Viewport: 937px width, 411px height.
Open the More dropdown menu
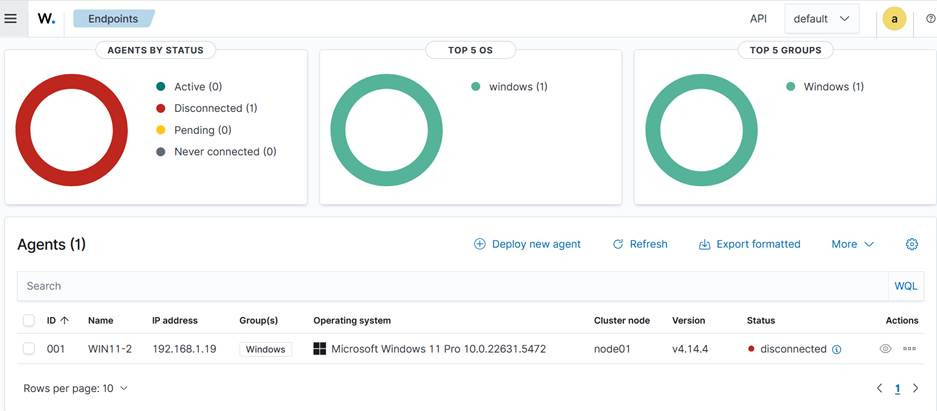(852, 244)
